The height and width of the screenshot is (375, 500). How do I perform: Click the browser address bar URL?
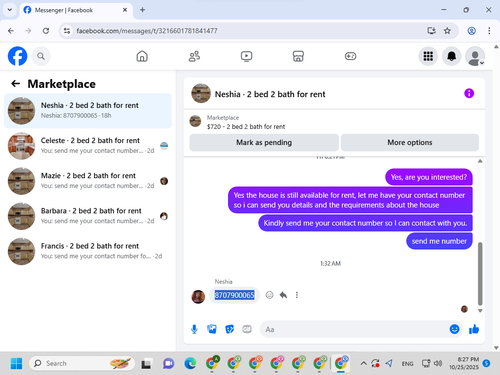coord(147,31)
